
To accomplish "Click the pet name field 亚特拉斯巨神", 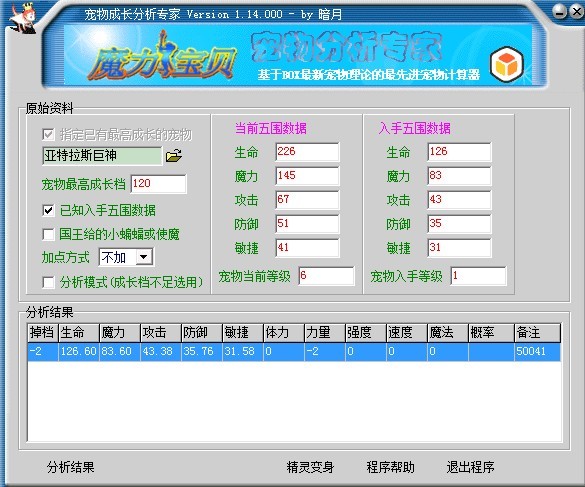I will point(102,156).
